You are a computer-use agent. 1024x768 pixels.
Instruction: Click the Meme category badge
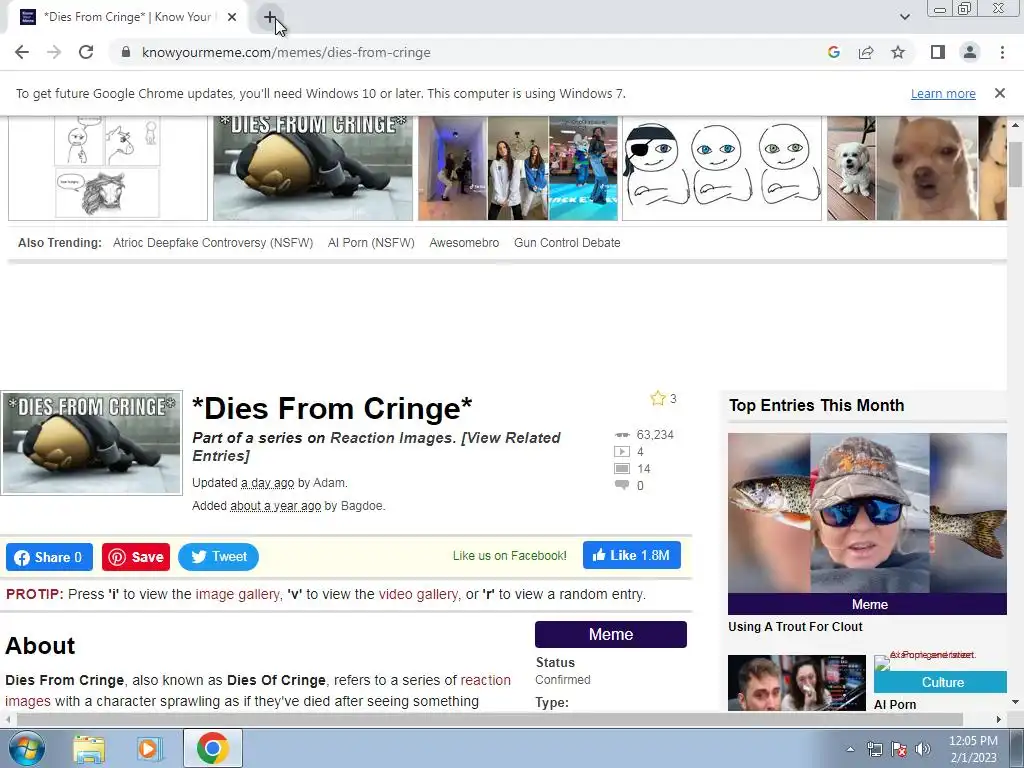(x=611, y=635)
